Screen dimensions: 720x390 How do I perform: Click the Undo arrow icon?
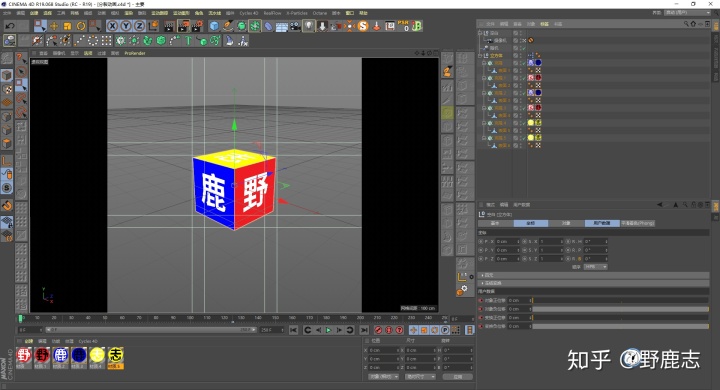9,26
